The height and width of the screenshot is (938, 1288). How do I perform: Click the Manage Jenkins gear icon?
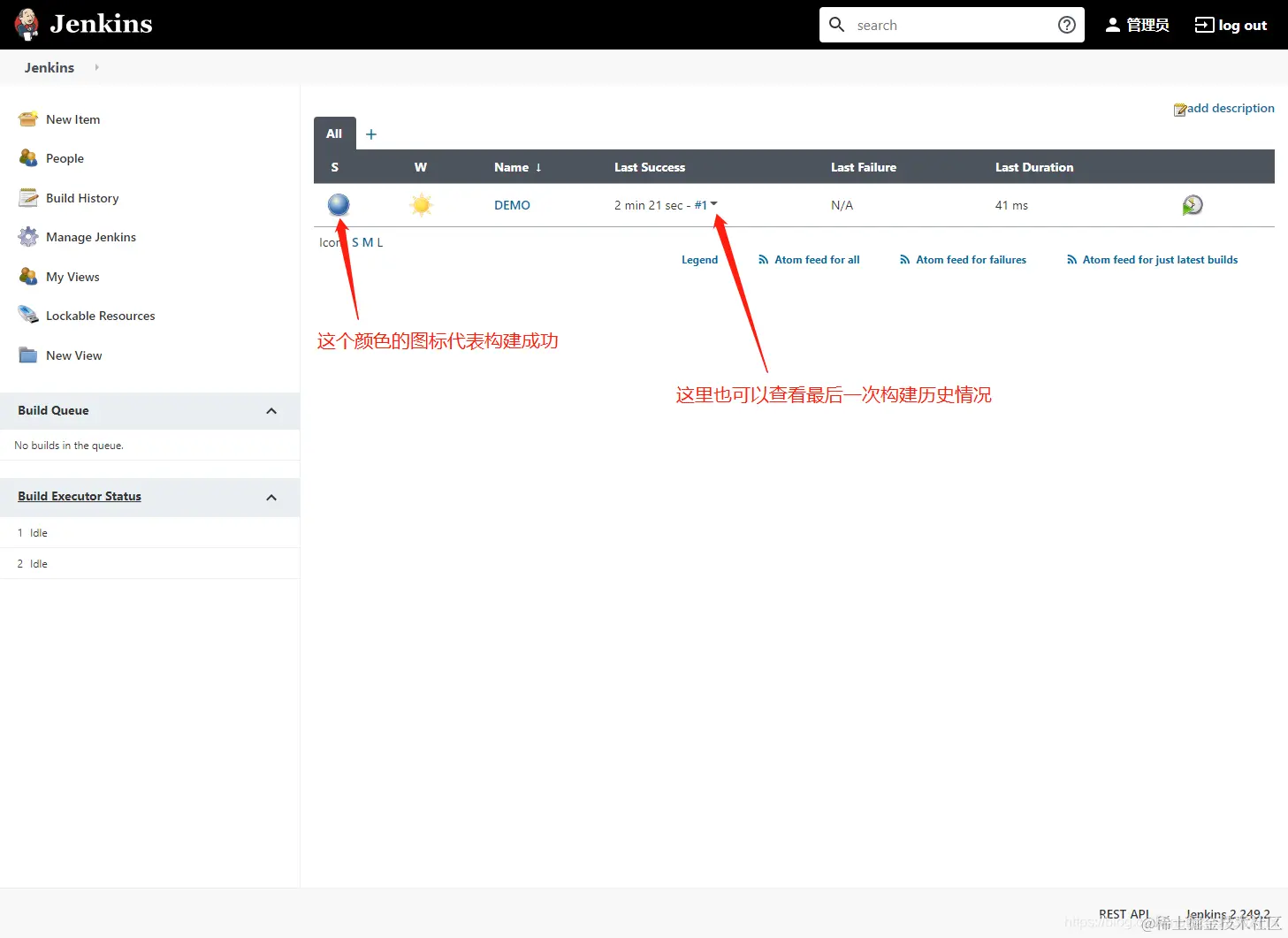coord(28,236)
